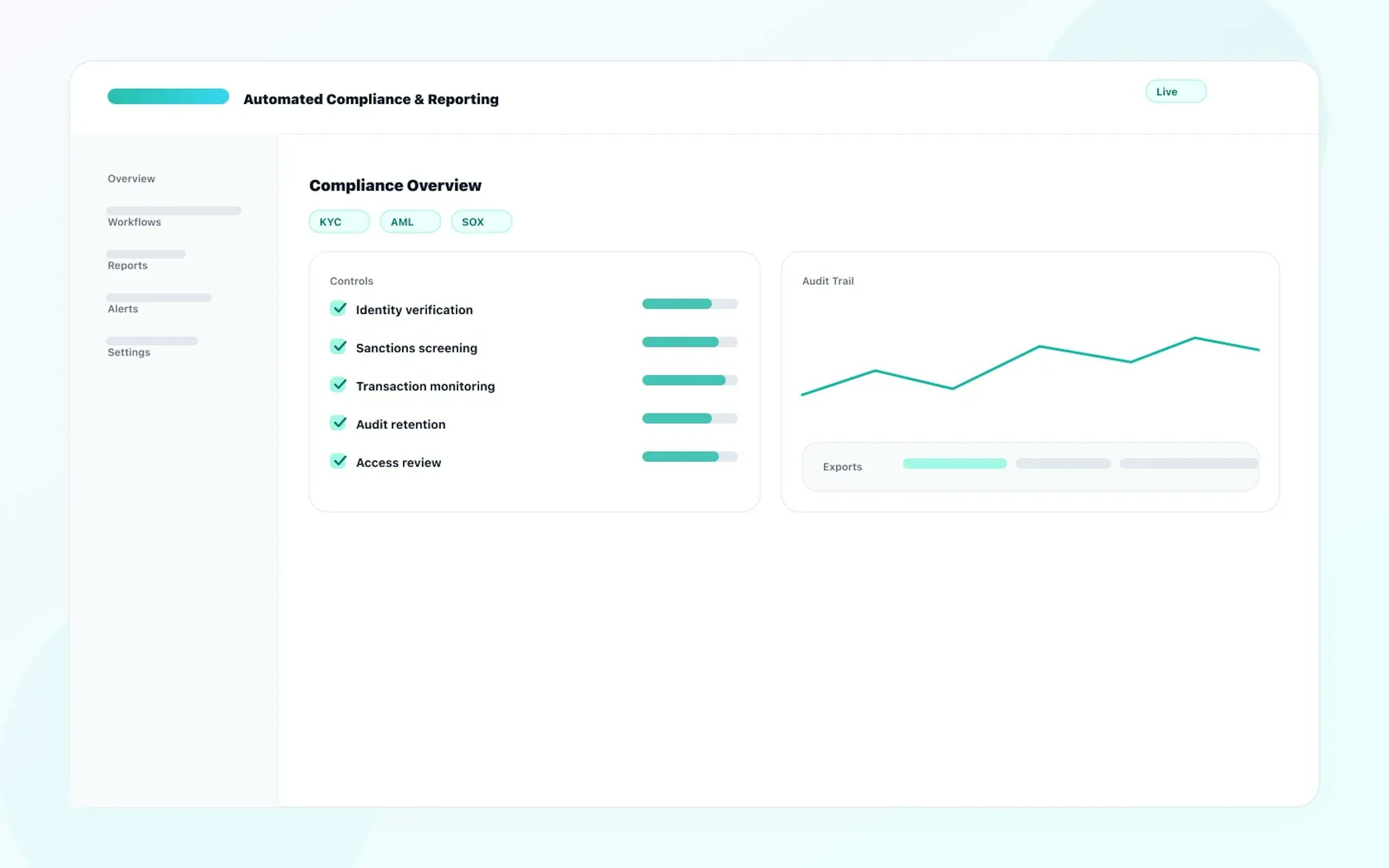Open the Alerts section

(x=122, y=308)
